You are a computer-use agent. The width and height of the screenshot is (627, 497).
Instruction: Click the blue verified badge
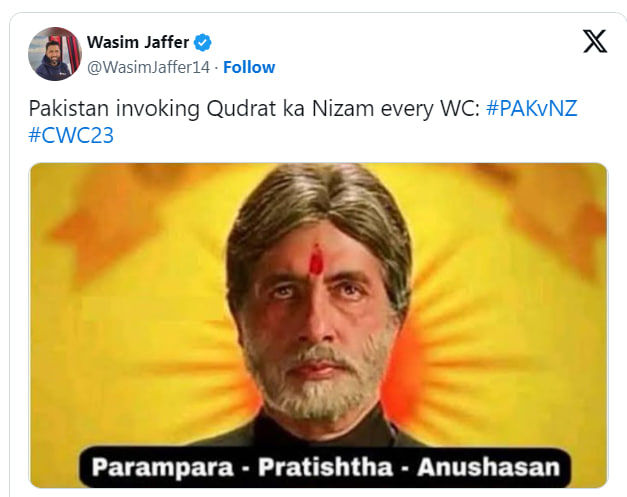point(203,42)
